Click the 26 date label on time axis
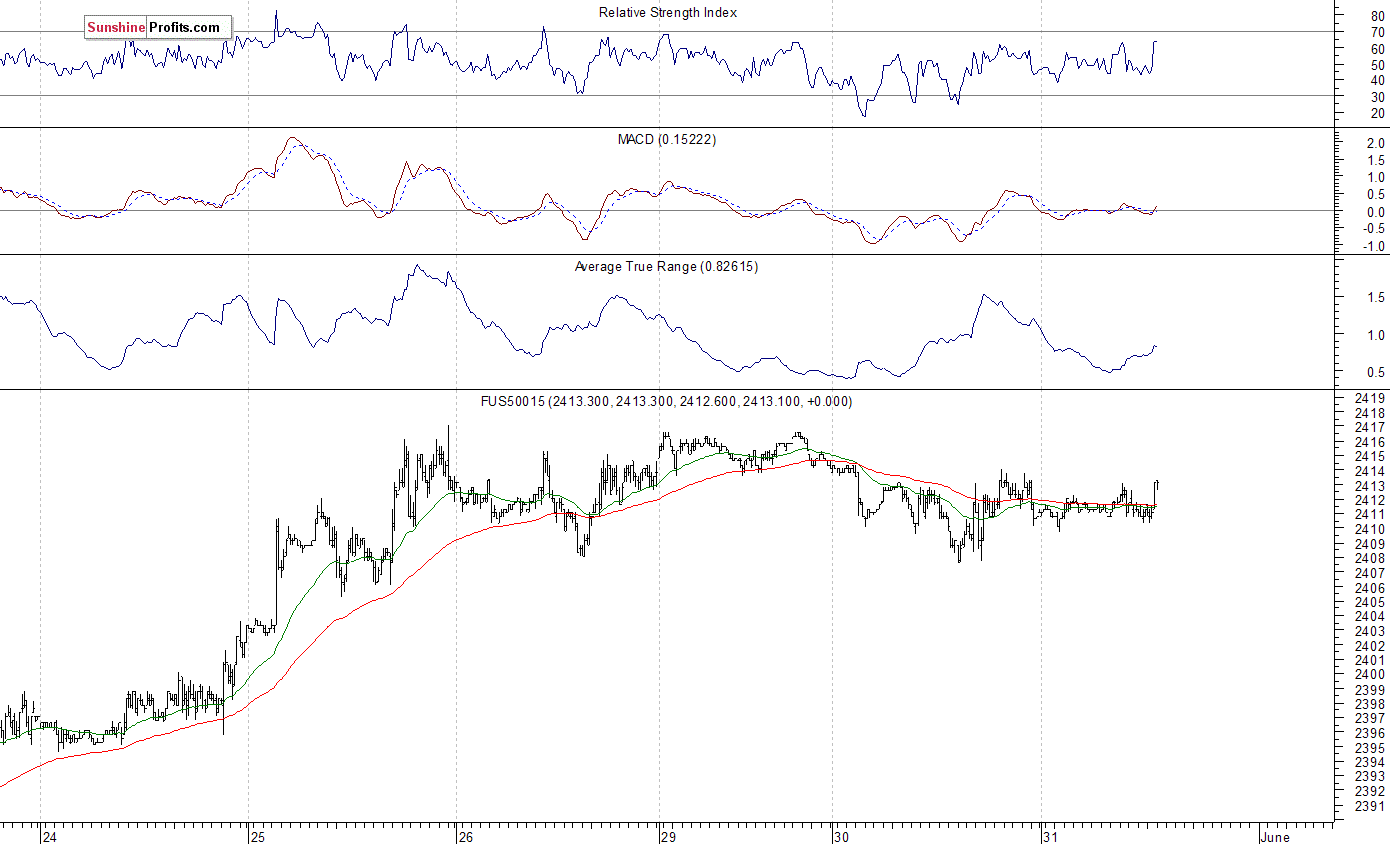The width and height of the screenshot is (1390, 844). (x=464, y=836)
